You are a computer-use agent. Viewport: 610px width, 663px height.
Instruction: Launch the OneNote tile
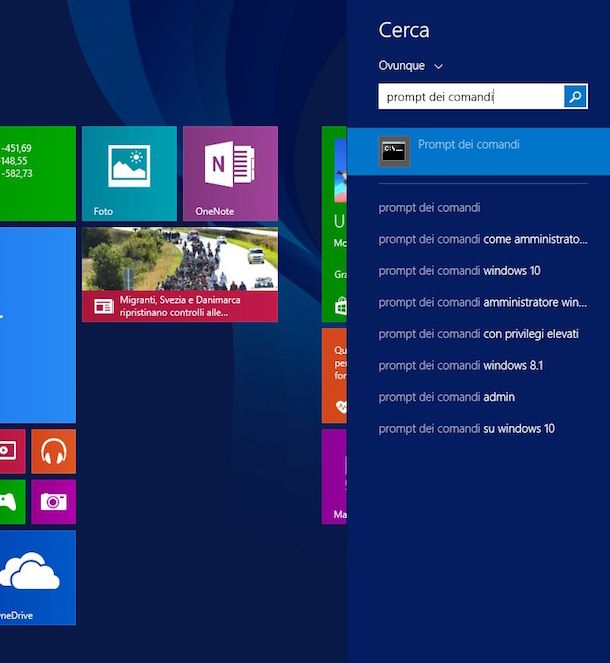230,173
